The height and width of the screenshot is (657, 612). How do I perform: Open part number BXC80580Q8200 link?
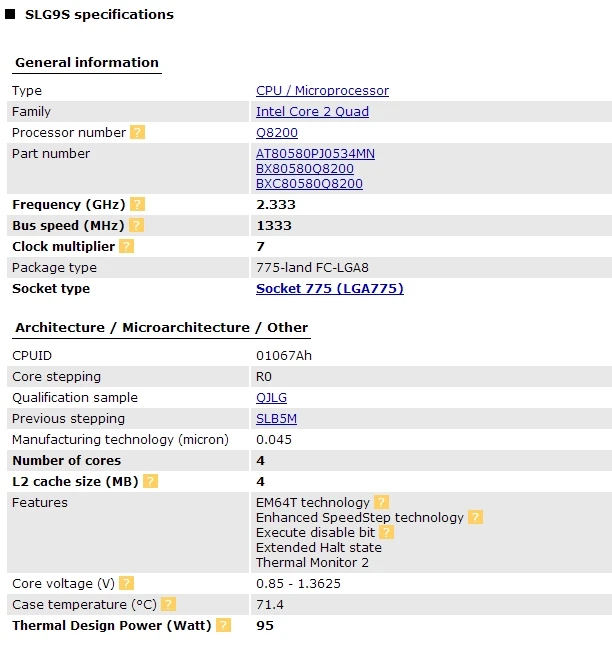(x=309, y=184)
